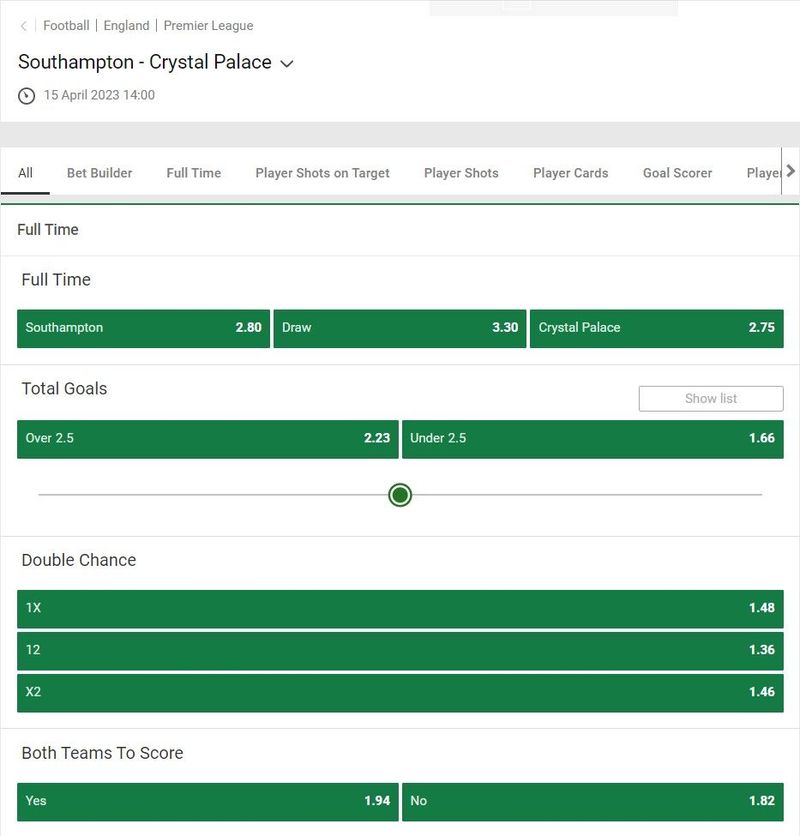This screenshot has height=836, width=800.
Task: Select the 1X double chance option
Action: (x=399, y=608)
